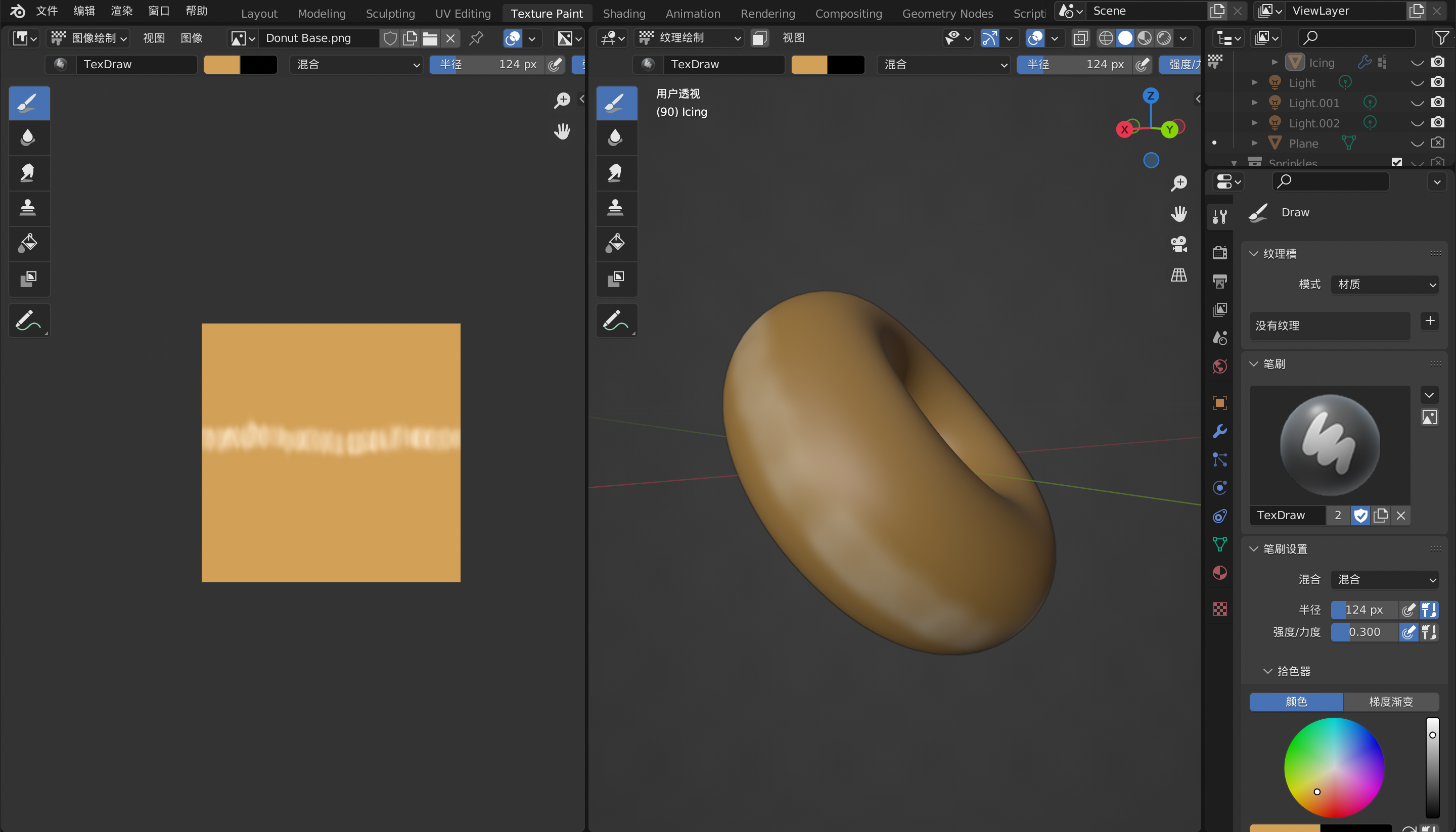
Task: Select the Mask tool in 3D viewport
Action: tap(615, 279)
